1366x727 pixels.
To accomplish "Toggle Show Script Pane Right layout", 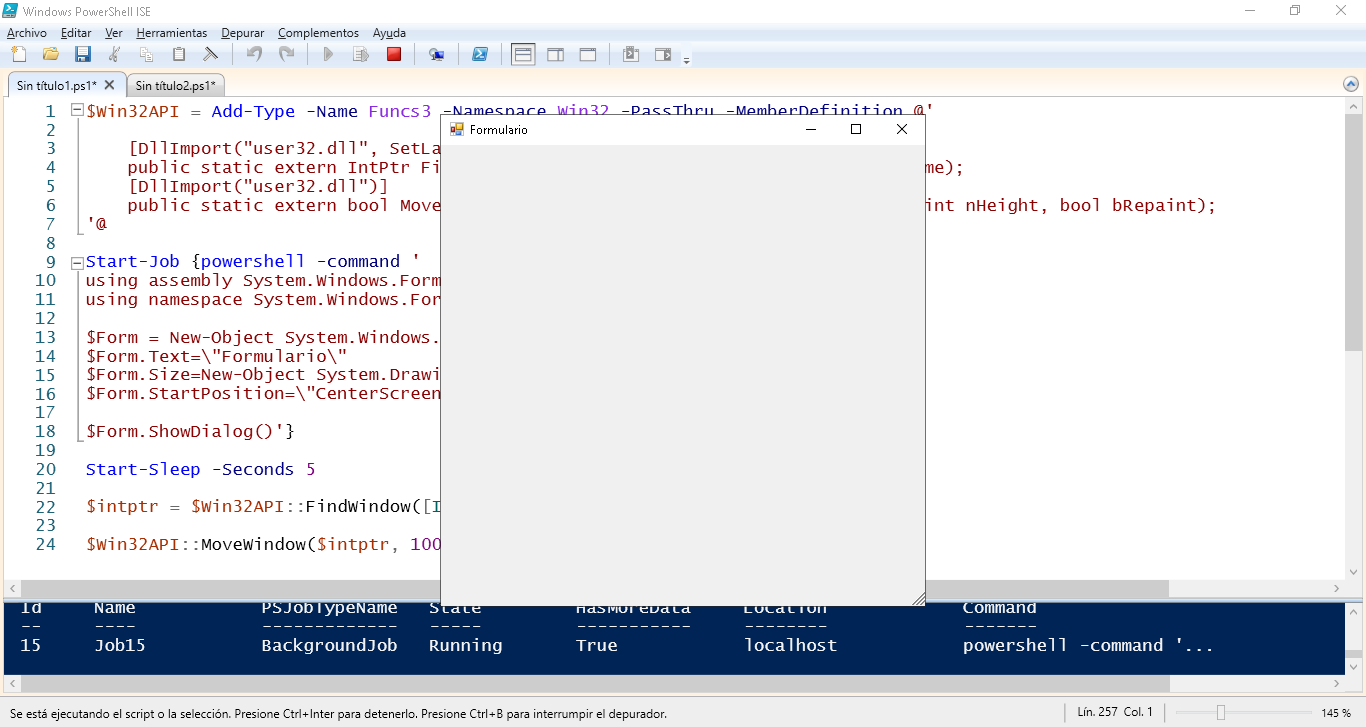I will pos(555,54).
